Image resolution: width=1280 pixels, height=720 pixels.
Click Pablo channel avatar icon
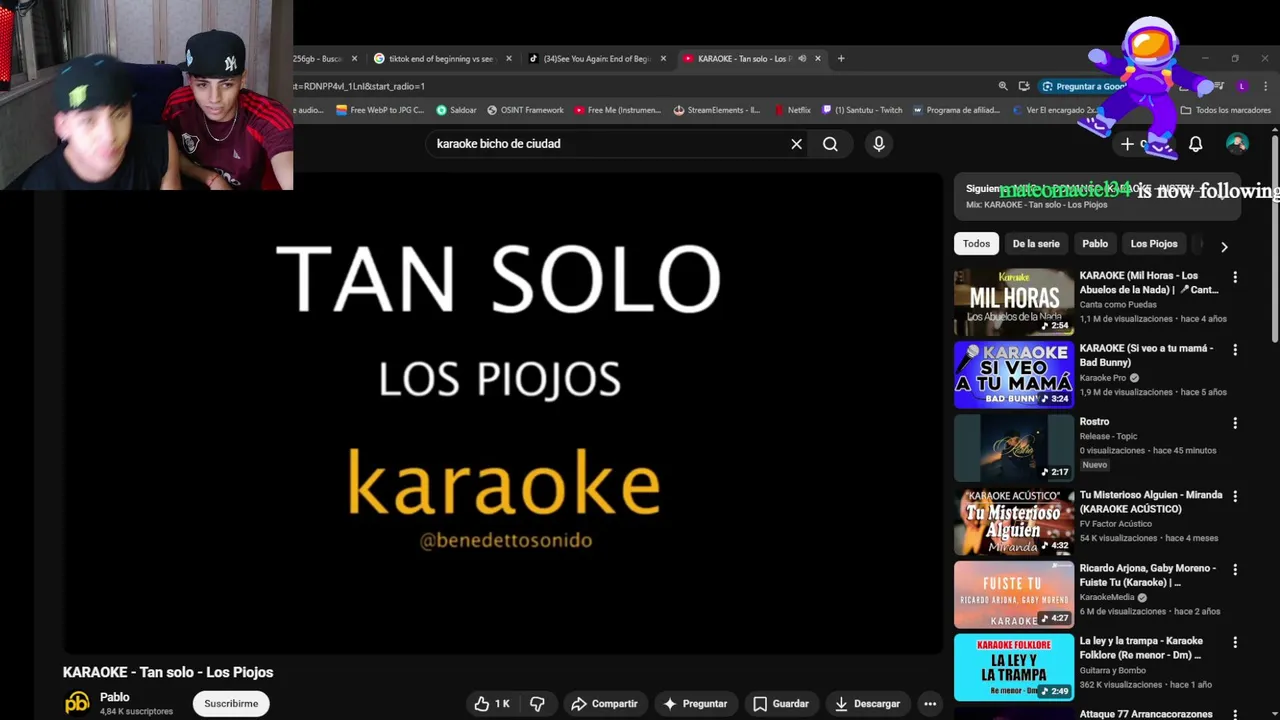pyautogui.click(x=77, y=703)
